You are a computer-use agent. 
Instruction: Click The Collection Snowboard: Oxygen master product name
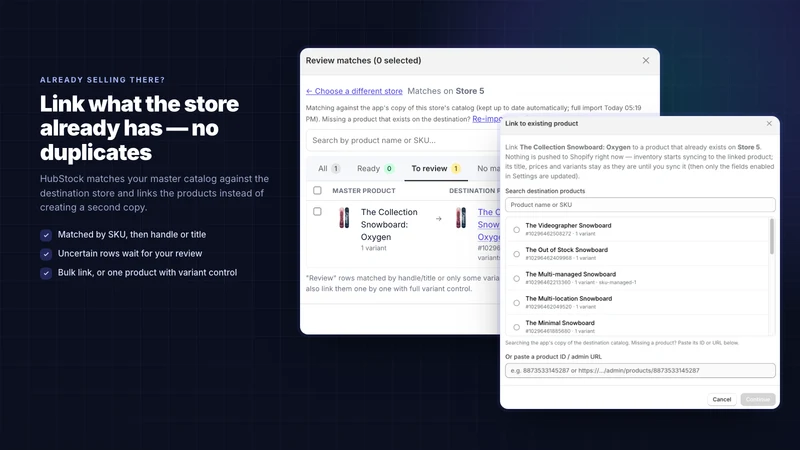click(389, 224)
